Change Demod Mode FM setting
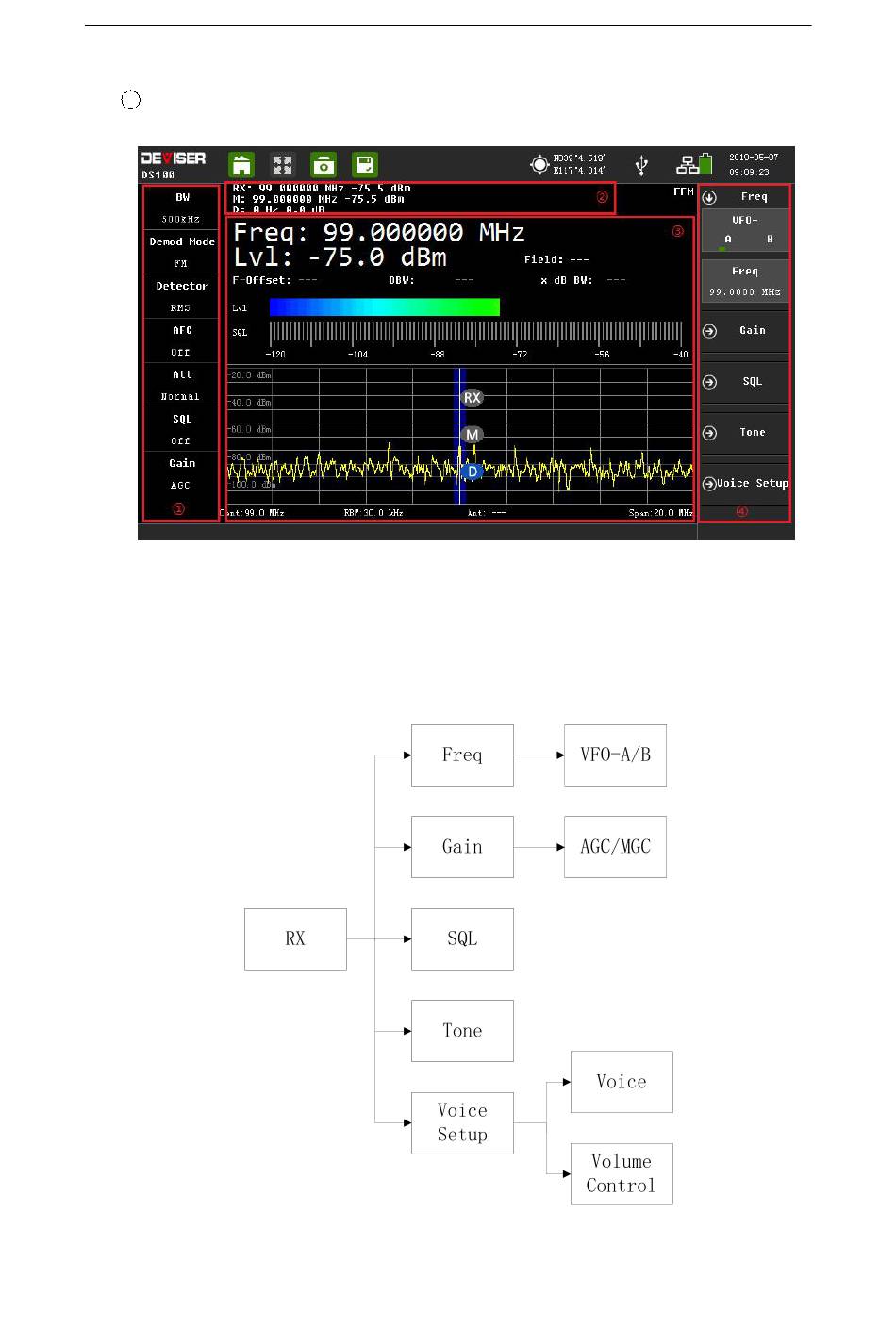This screenshot has height=1328, width=896. click(181, 252)
